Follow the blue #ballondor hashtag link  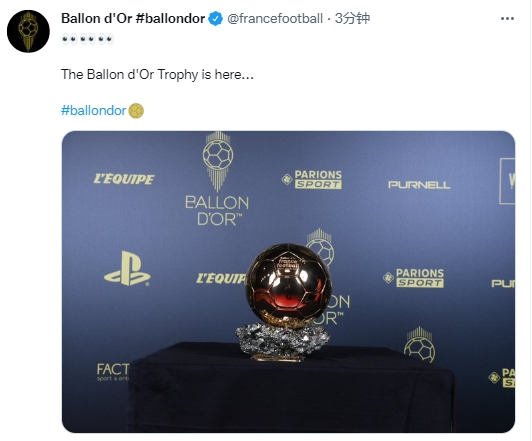[x=93, y=111]
